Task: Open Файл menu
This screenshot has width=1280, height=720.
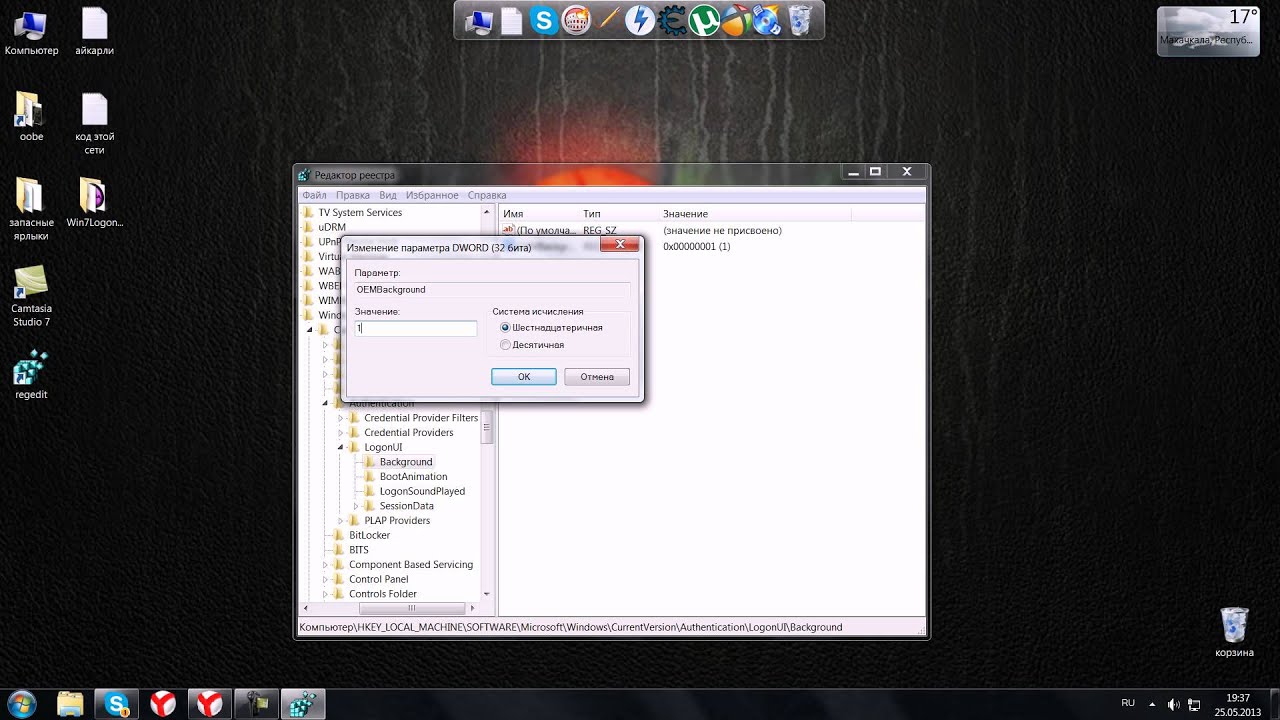Action: [314, 195]
